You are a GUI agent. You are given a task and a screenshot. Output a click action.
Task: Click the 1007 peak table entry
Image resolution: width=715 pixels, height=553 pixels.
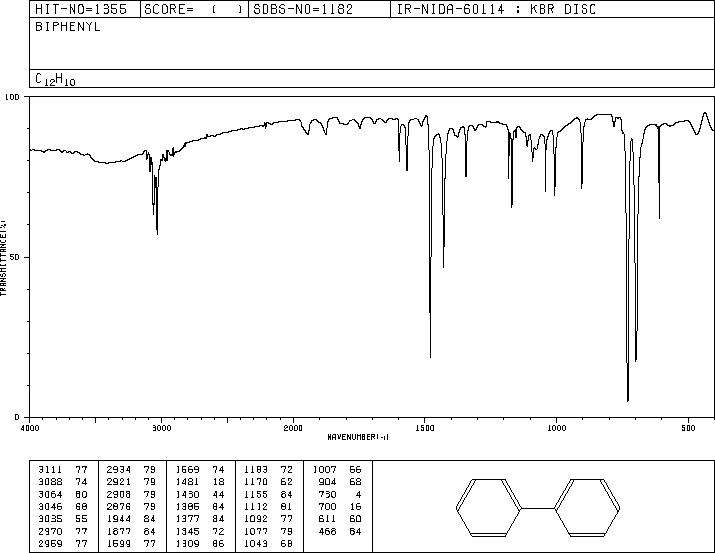[x=337, y=470]
